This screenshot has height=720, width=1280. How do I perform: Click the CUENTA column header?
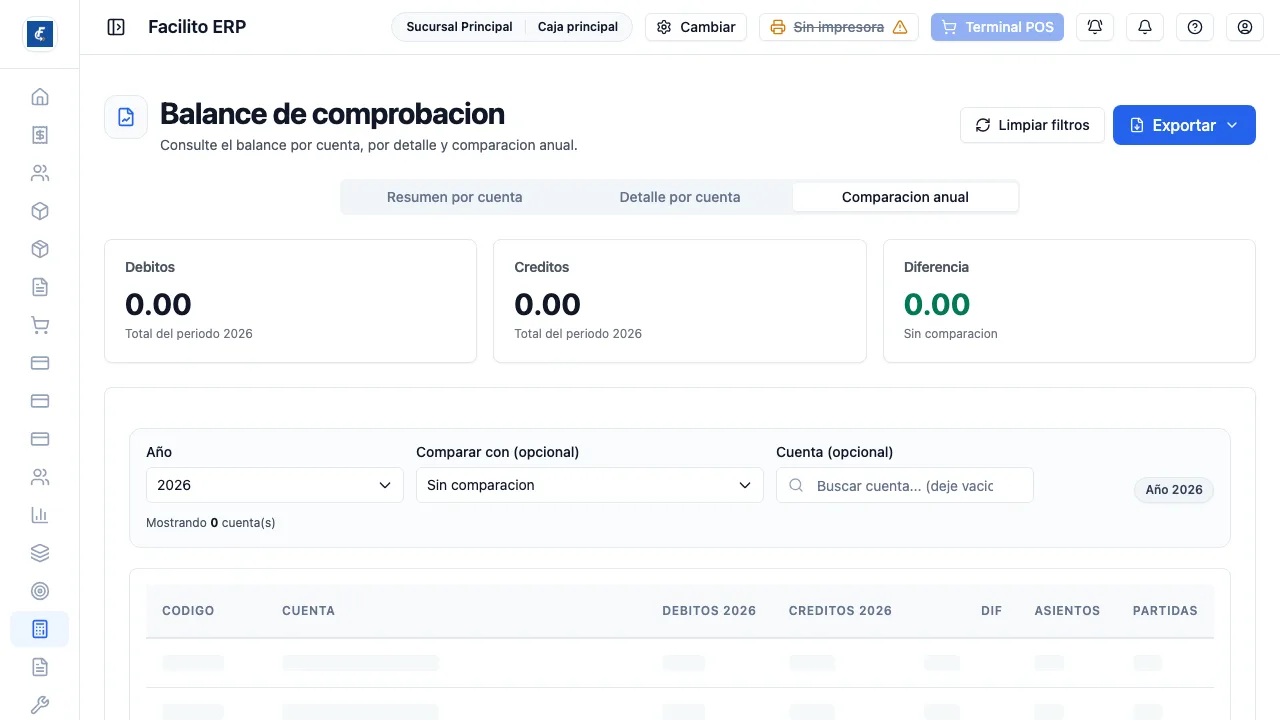coord(308,611)
